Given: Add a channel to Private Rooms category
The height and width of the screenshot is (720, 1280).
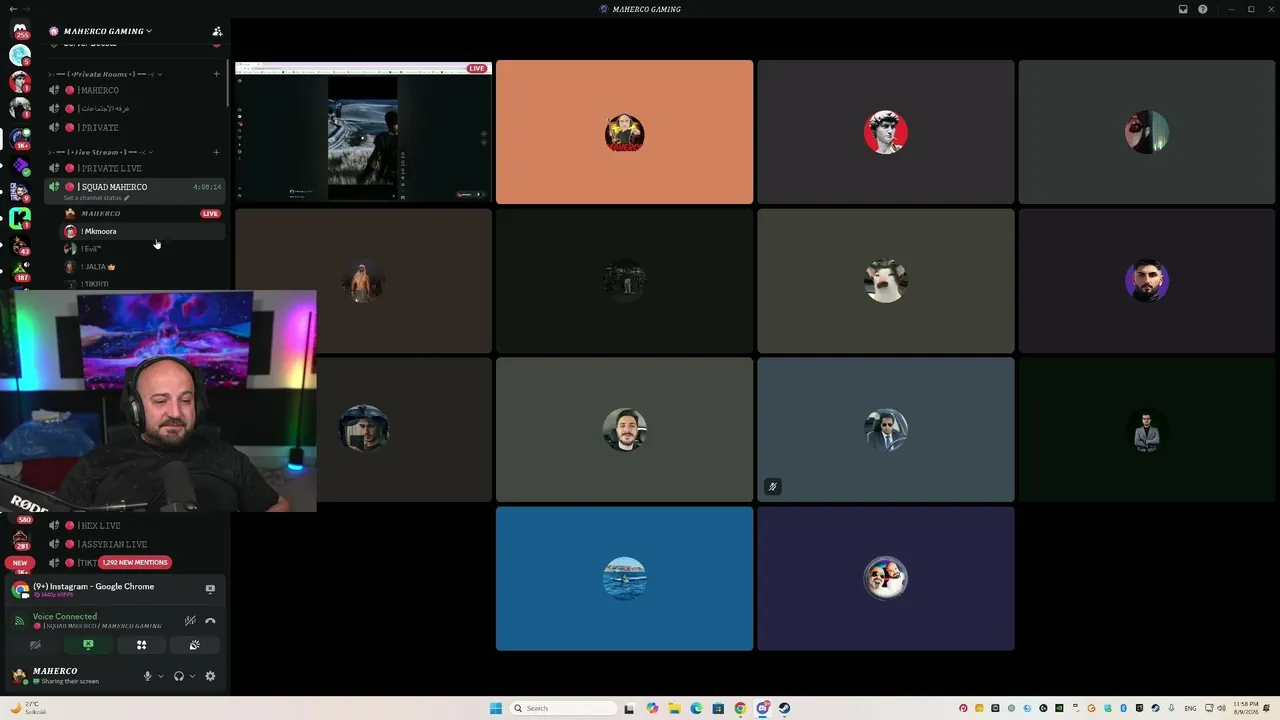Looking at the screenshot, I should [217, 74].
